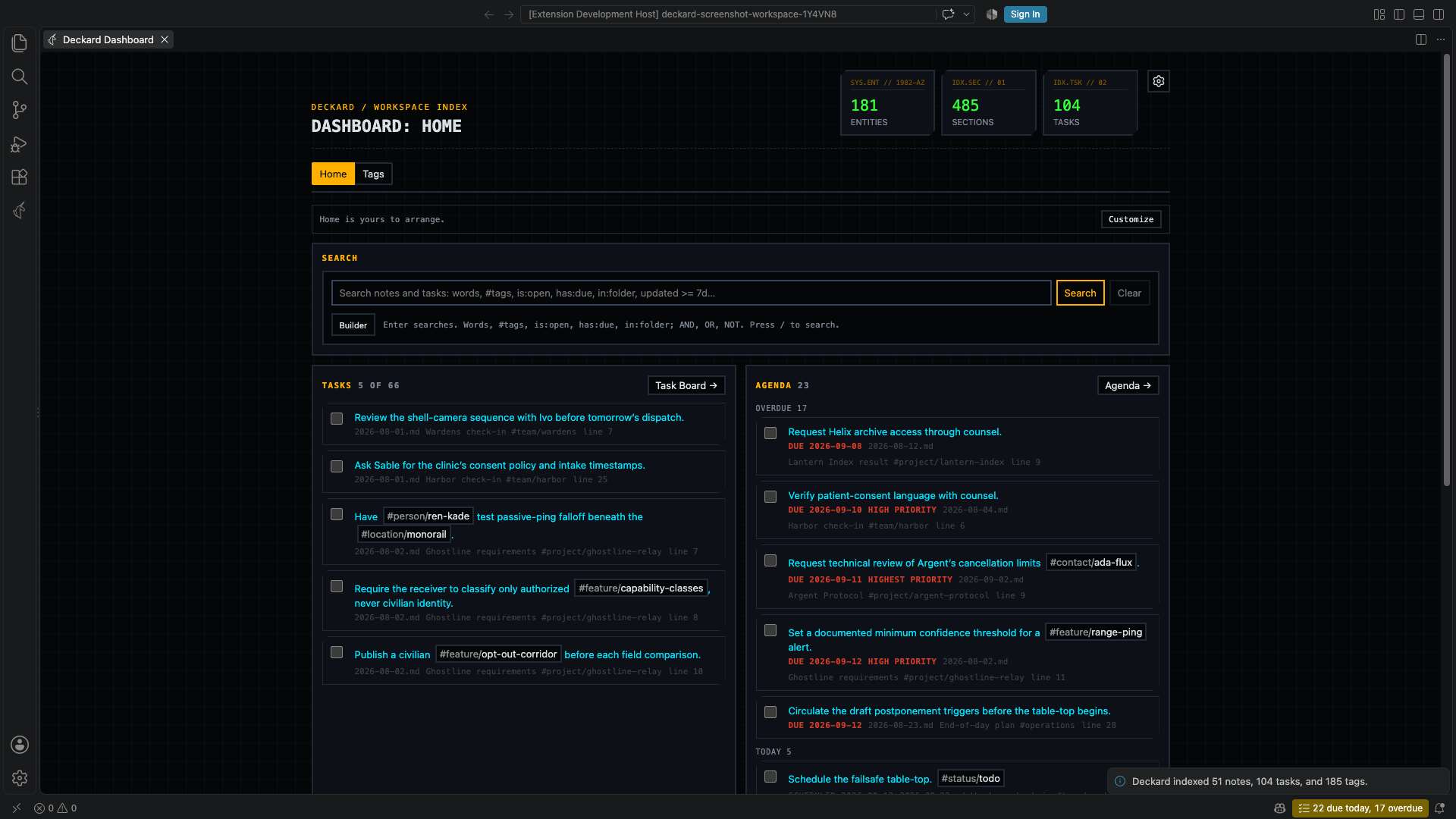Open the full Agenda view
Screen dimensions: 1456x819
(1128, 385)
